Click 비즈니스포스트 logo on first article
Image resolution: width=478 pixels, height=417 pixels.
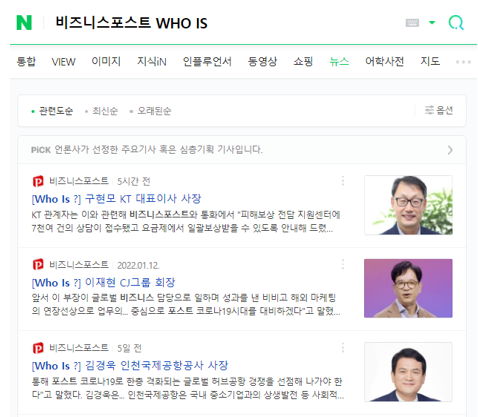click(x=38, y=181)
